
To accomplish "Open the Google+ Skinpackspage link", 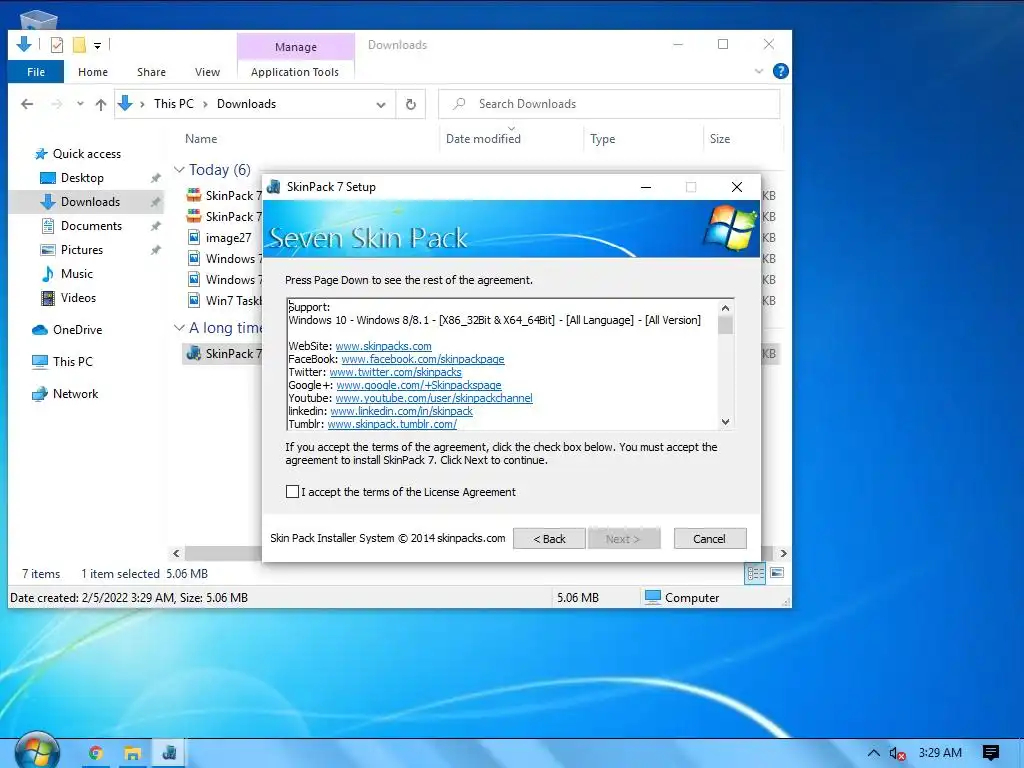I will (x=419, y=385).
